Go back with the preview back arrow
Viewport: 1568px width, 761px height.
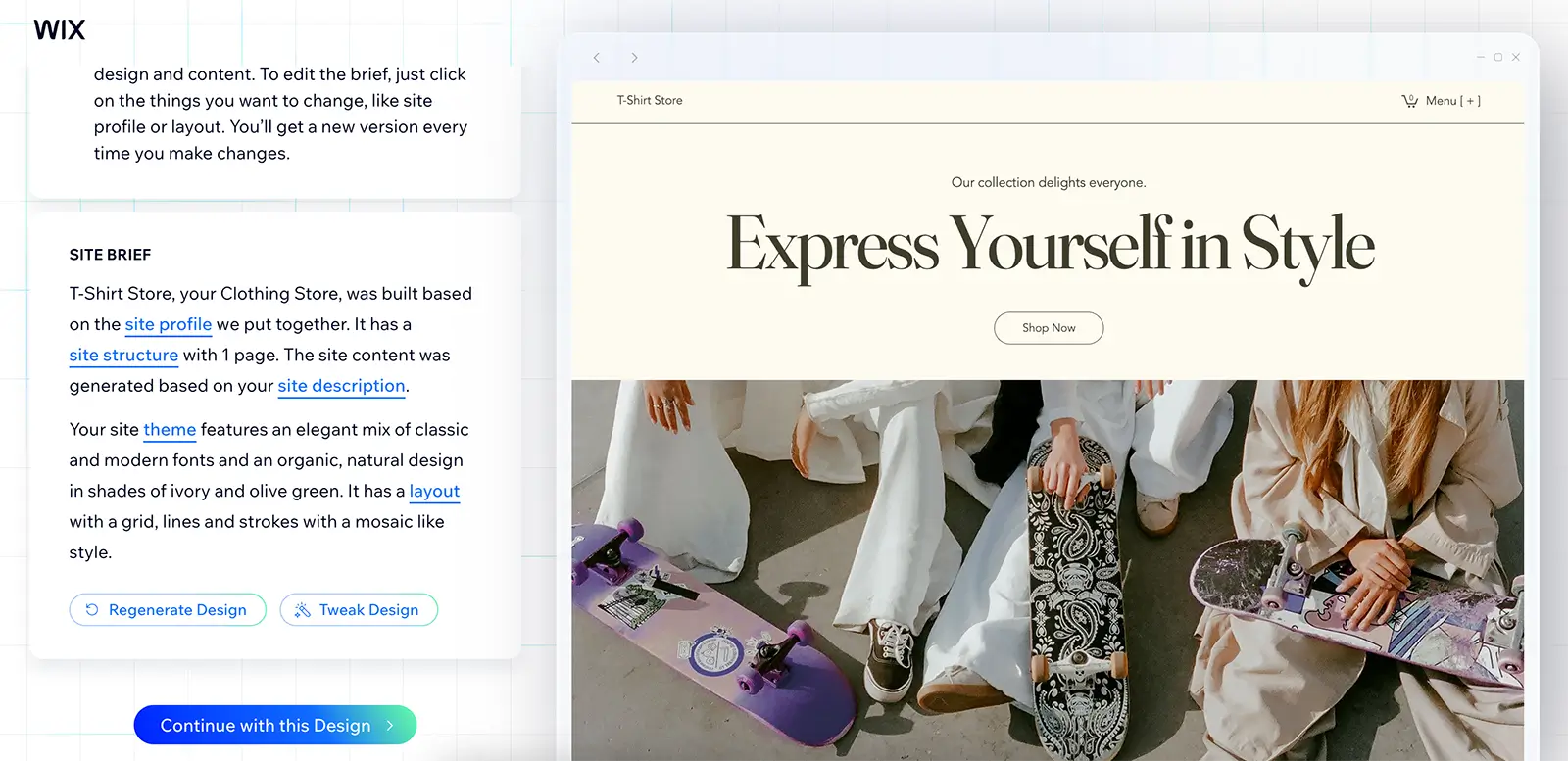pos(596,58)
